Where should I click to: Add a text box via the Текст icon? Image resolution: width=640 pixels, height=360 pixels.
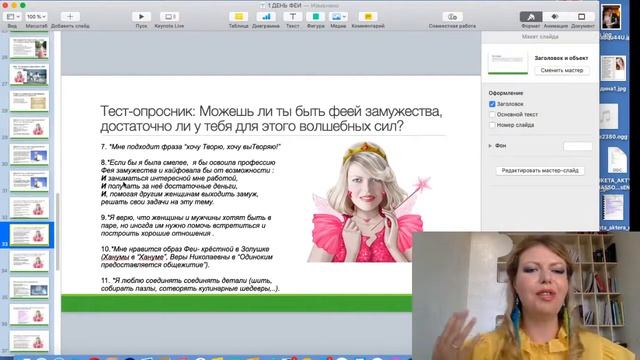[x=293, y=17]
